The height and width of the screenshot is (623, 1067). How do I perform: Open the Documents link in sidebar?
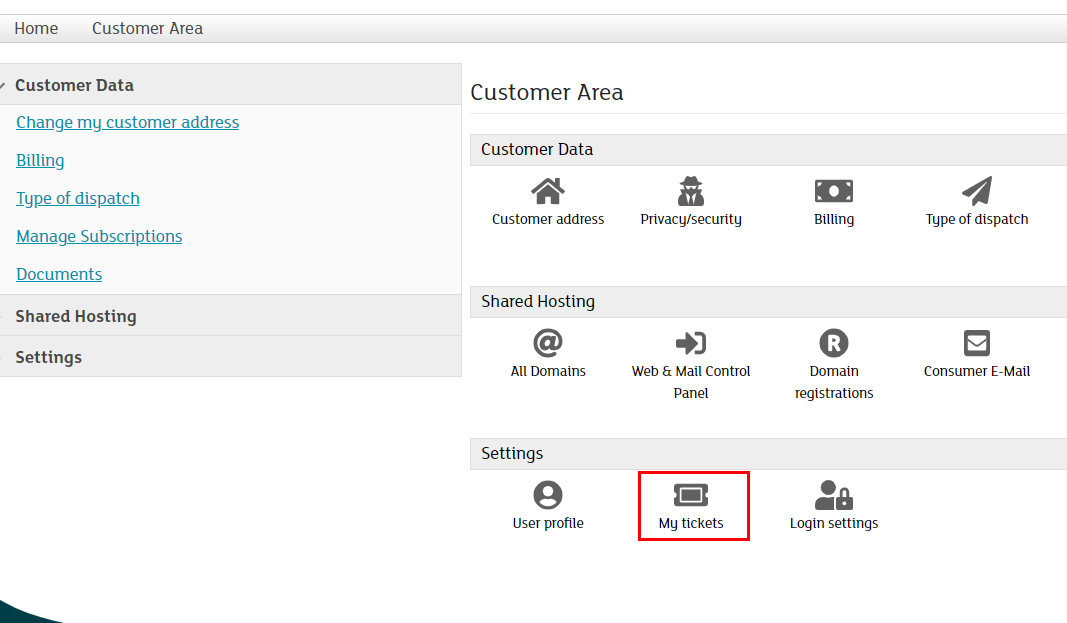tap(59, 274)
